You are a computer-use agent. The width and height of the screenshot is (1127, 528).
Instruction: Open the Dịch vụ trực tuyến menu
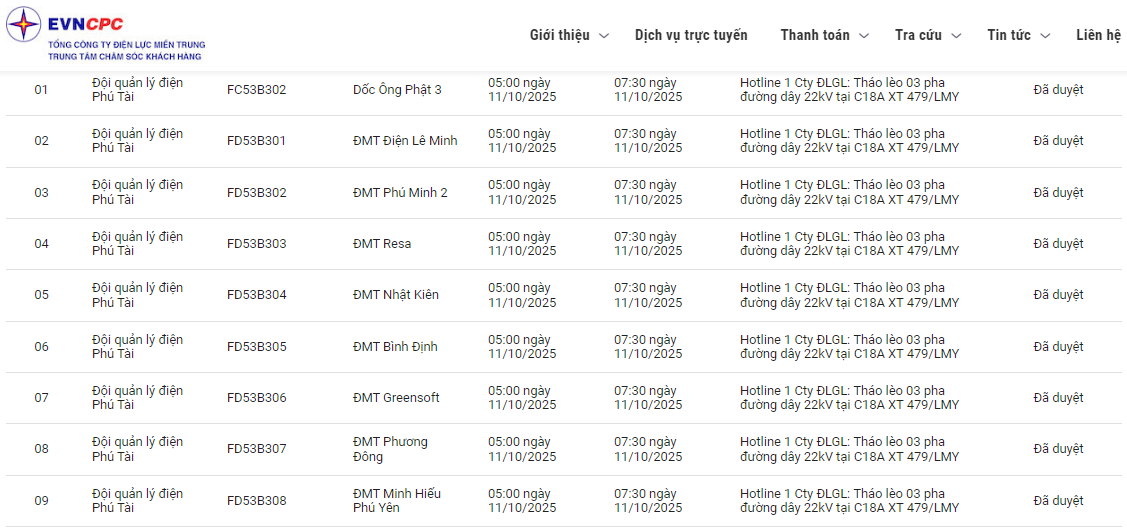[x=691, y=35]
